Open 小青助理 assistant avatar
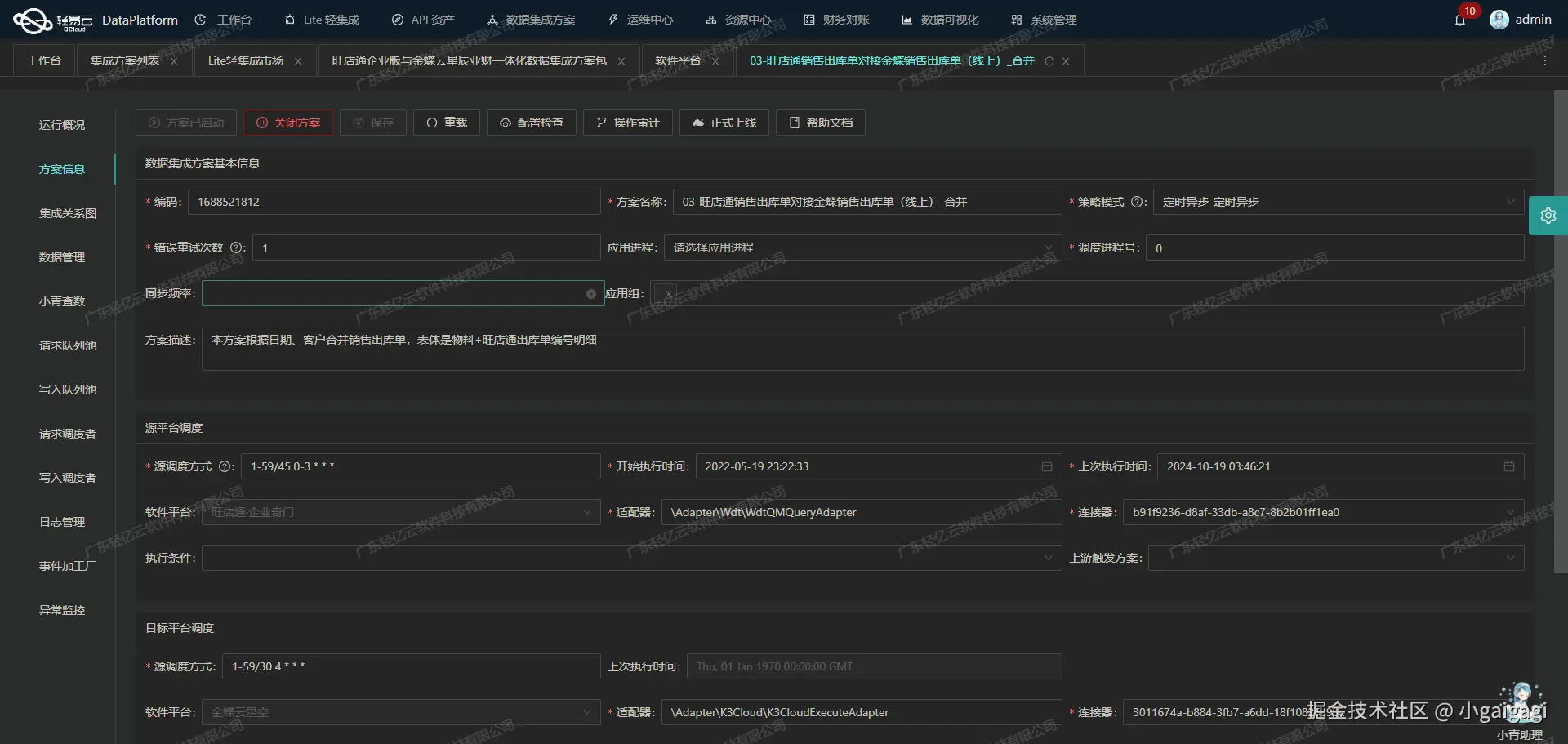Screen dimensions: 1568x744 click(x=1521, y=702)
